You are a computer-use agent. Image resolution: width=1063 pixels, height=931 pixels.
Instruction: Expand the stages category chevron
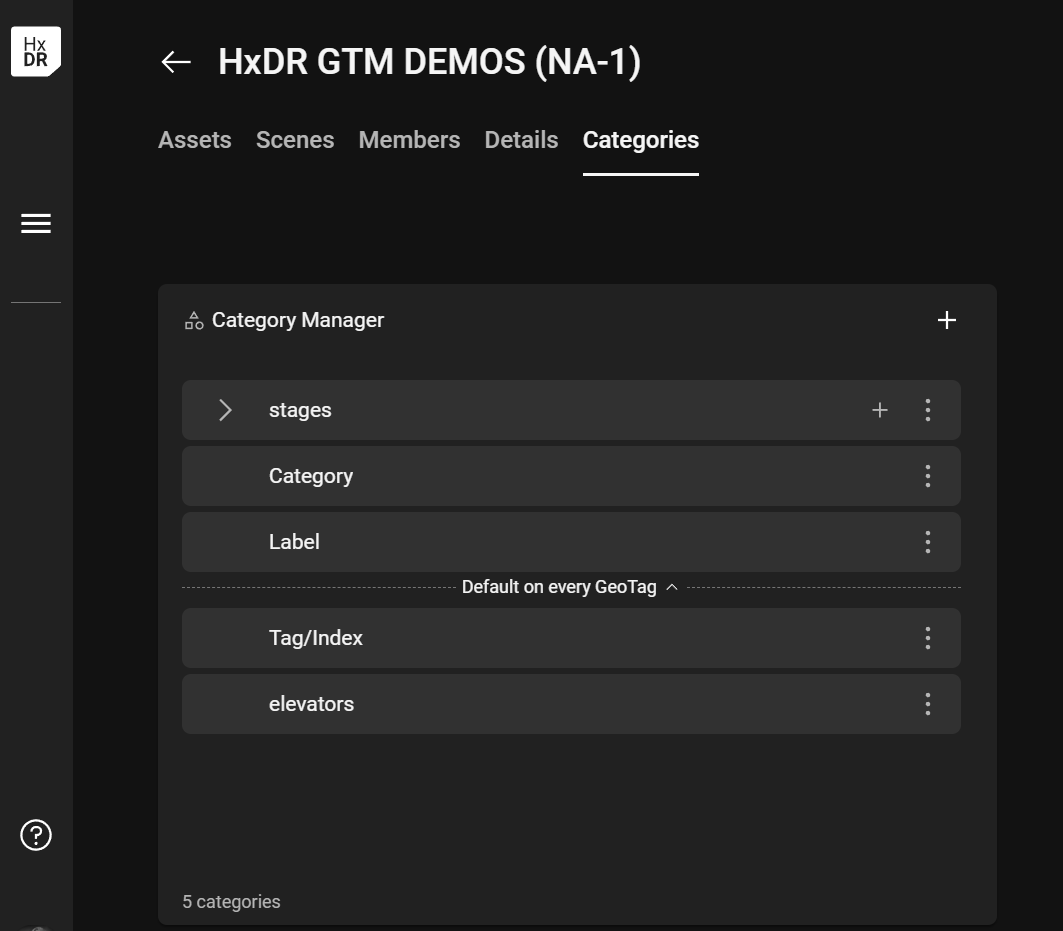coord(225,410)
